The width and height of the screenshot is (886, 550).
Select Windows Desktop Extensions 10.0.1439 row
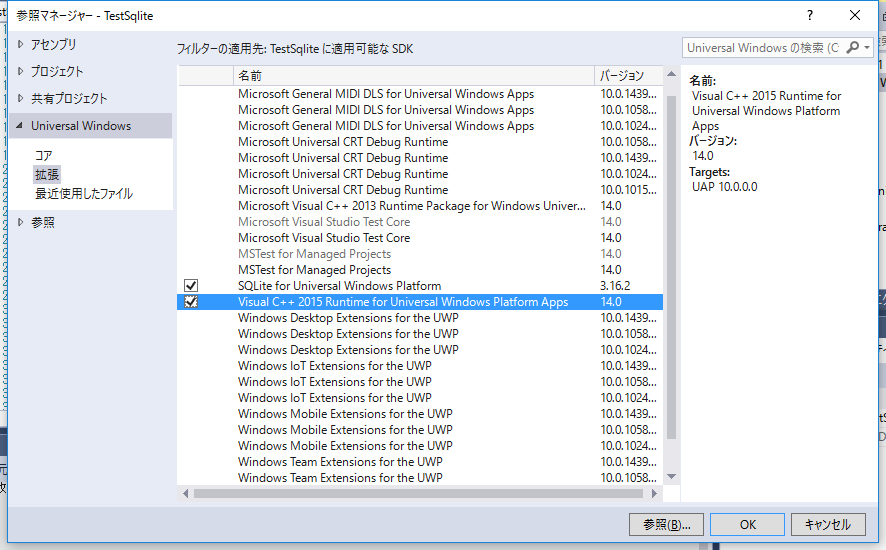pos(420,318)
